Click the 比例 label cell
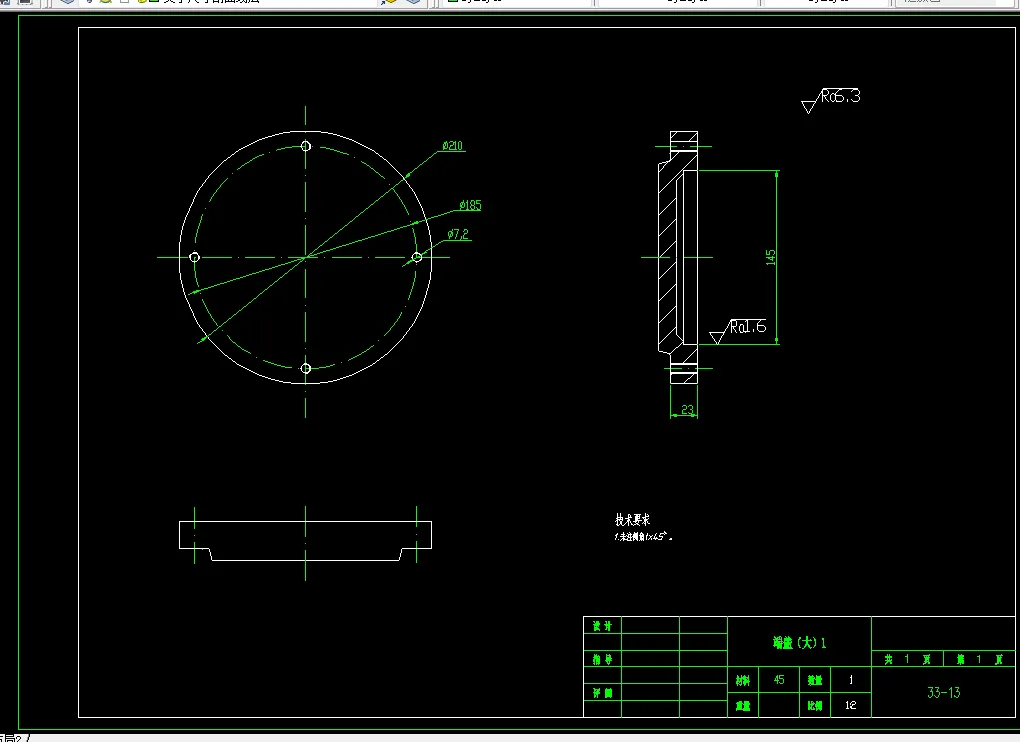Screen dimensions: 1020x742 [x=815, y=706]
